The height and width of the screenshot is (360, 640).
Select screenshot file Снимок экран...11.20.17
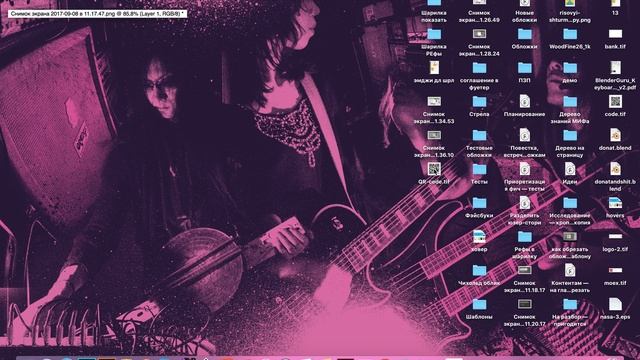click(x=524, y=304)
